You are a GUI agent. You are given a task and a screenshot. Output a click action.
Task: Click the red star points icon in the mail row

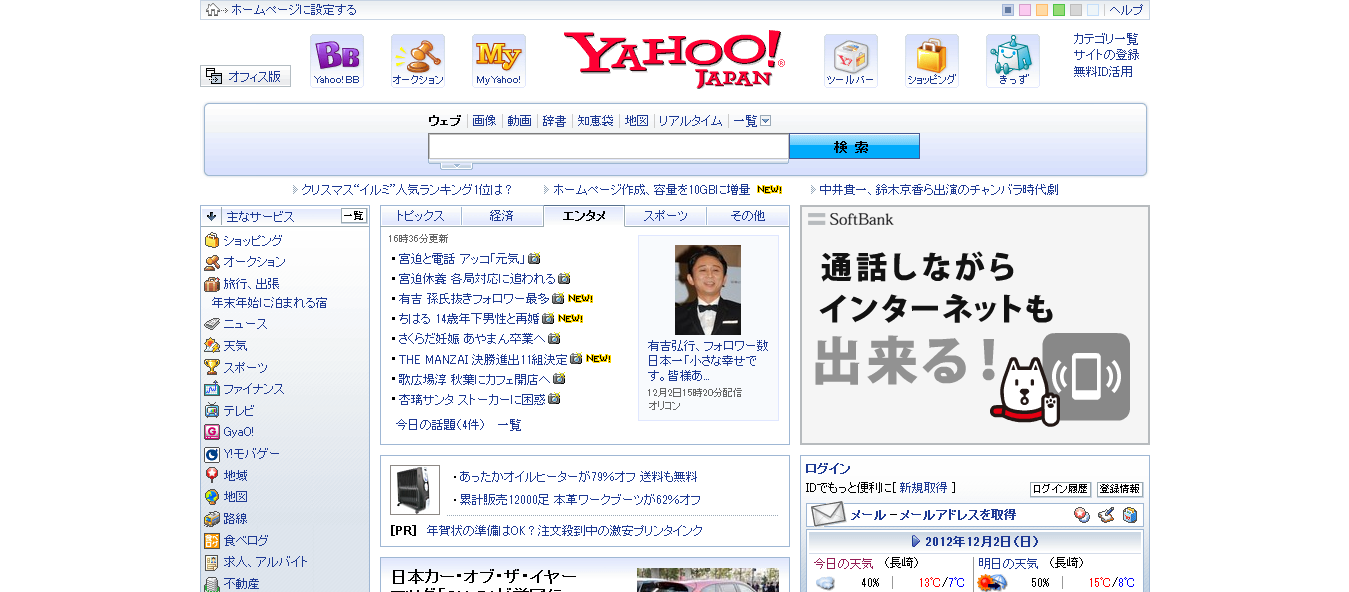tap(1082, 515)
